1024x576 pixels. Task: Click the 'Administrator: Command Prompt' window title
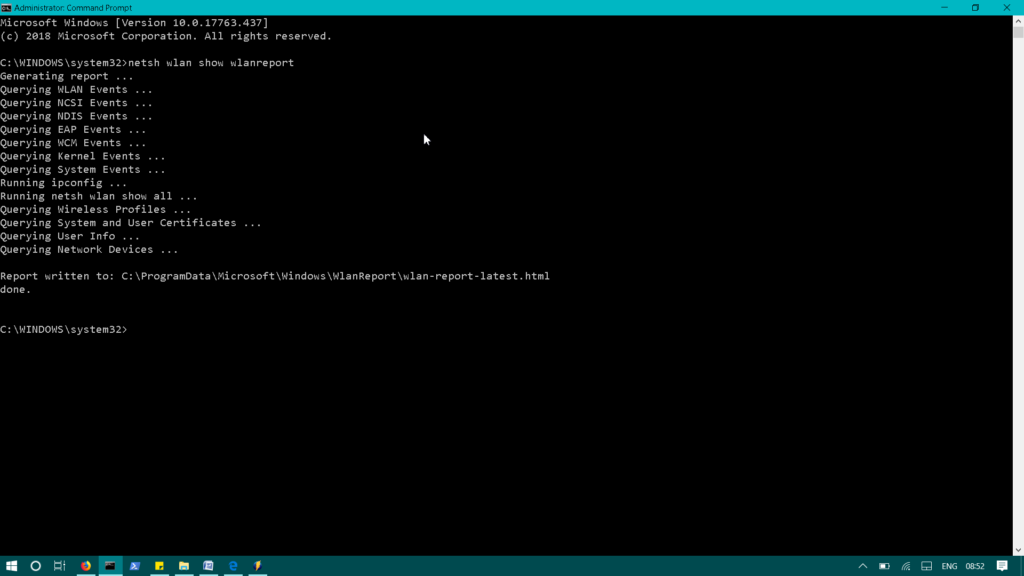click(x=73, y=8)
